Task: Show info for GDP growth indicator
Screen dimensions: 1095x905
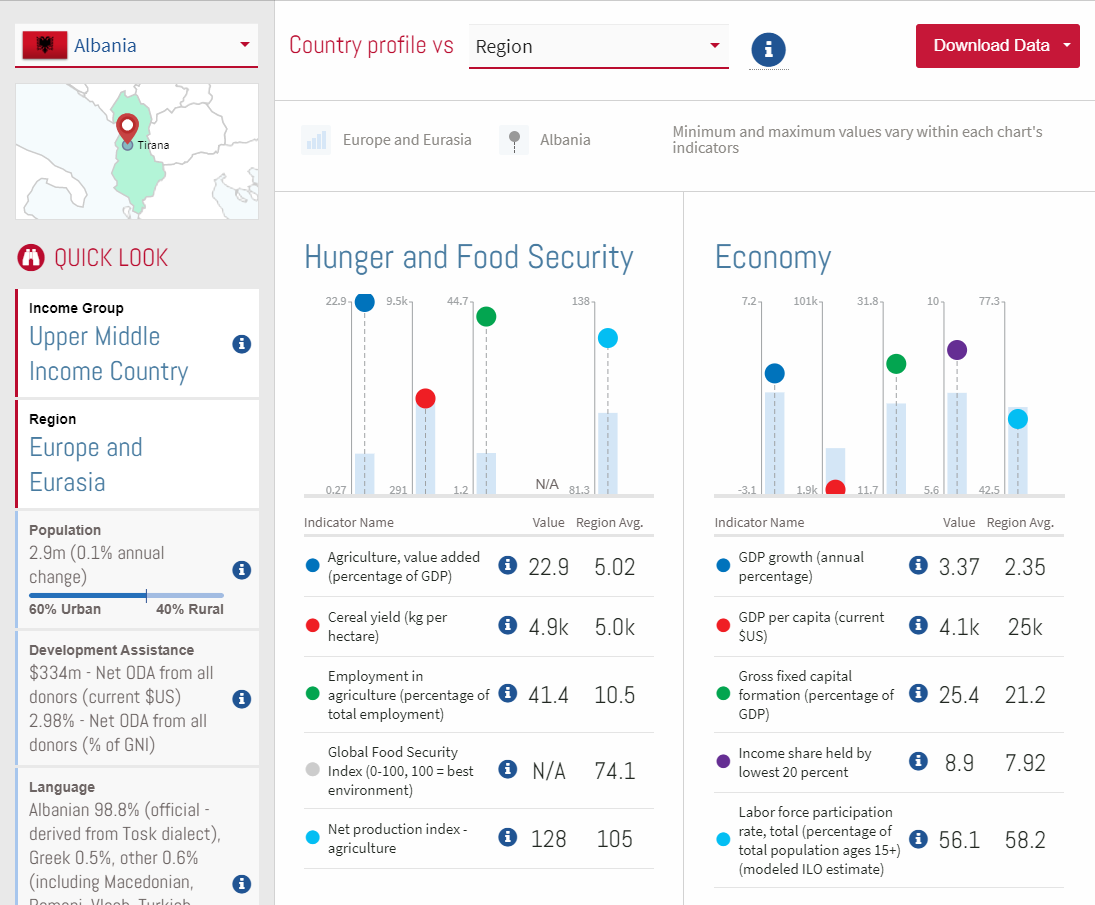Action: pyautogui.click(x=918, y=565)
